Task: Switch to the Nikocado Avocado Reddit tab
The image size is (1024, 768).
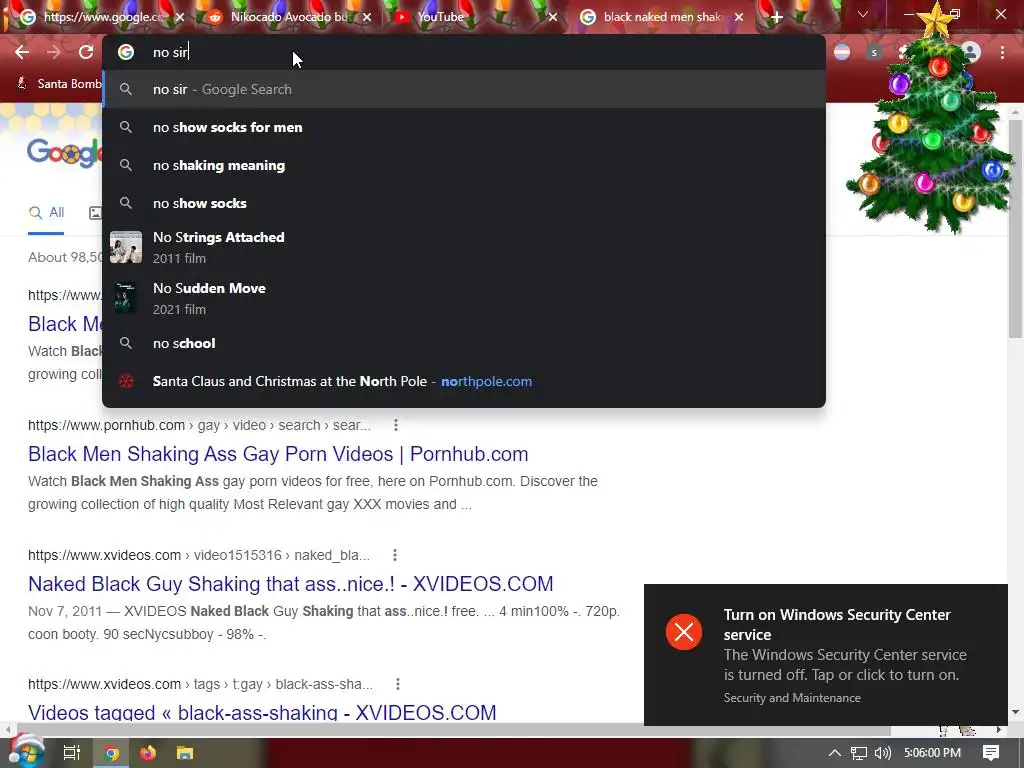Action: pos(287,17)
